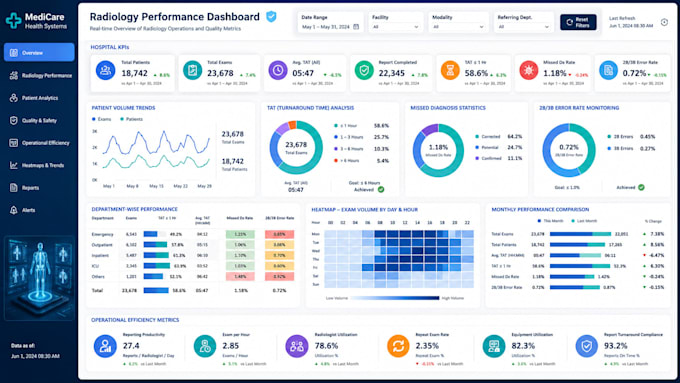Click the TAT ≤ 1 Hr column header

(167, 218)
